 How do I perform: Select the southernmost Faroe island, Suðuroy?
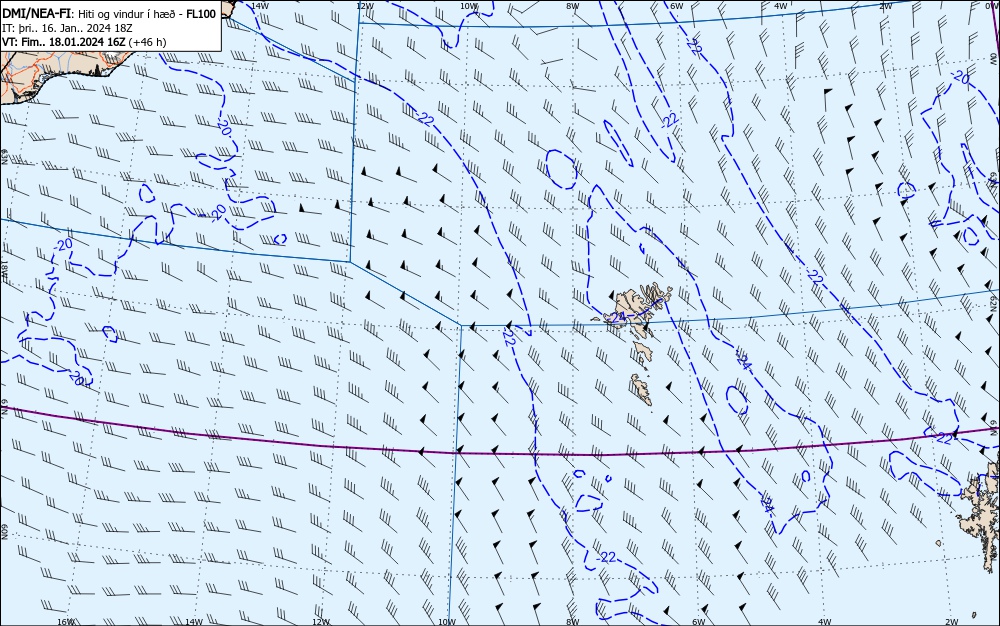click(642, 389)
